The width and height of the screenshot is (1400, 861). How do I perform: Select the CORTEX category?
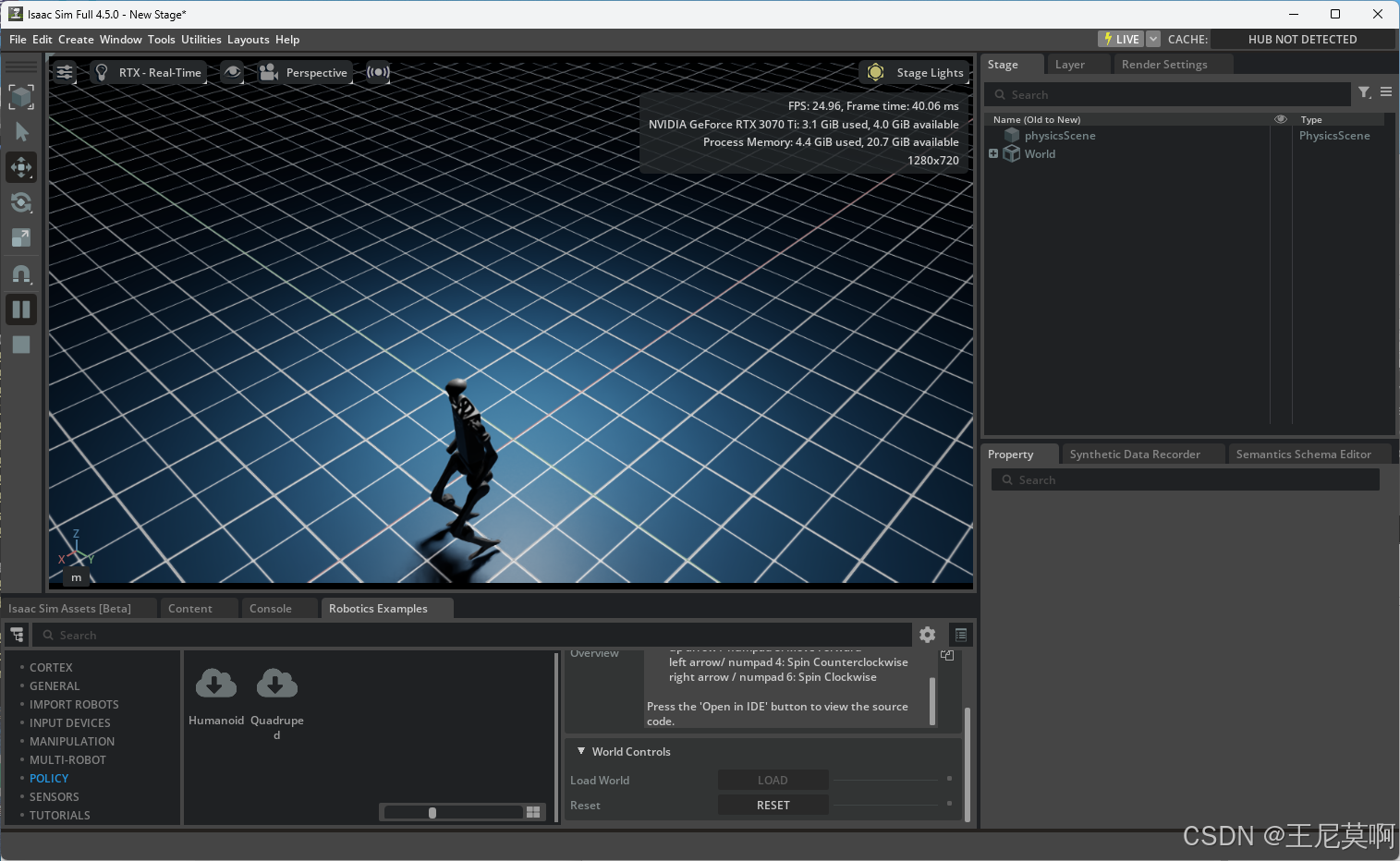pos(51,668)
